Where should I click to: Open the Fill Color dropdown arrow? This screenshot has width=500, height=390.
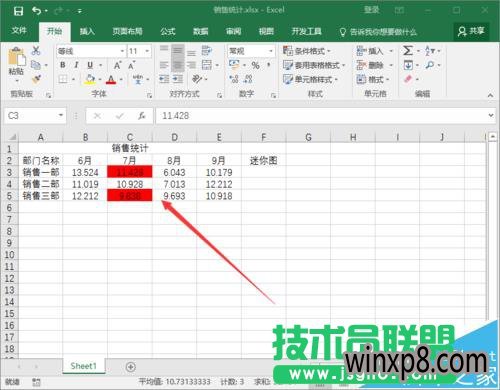click(x=100, y=79)
